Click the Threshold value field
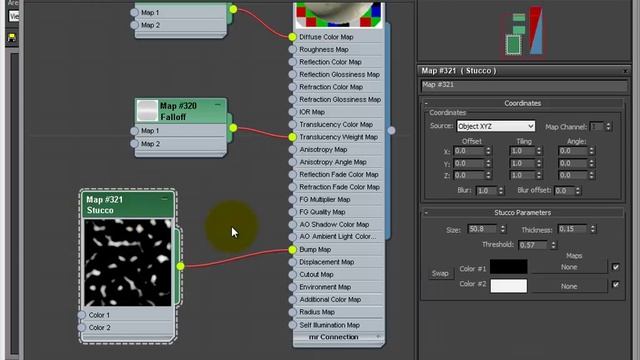The width and height of the screenshot is (640, 360). click(x=533, y=245)
